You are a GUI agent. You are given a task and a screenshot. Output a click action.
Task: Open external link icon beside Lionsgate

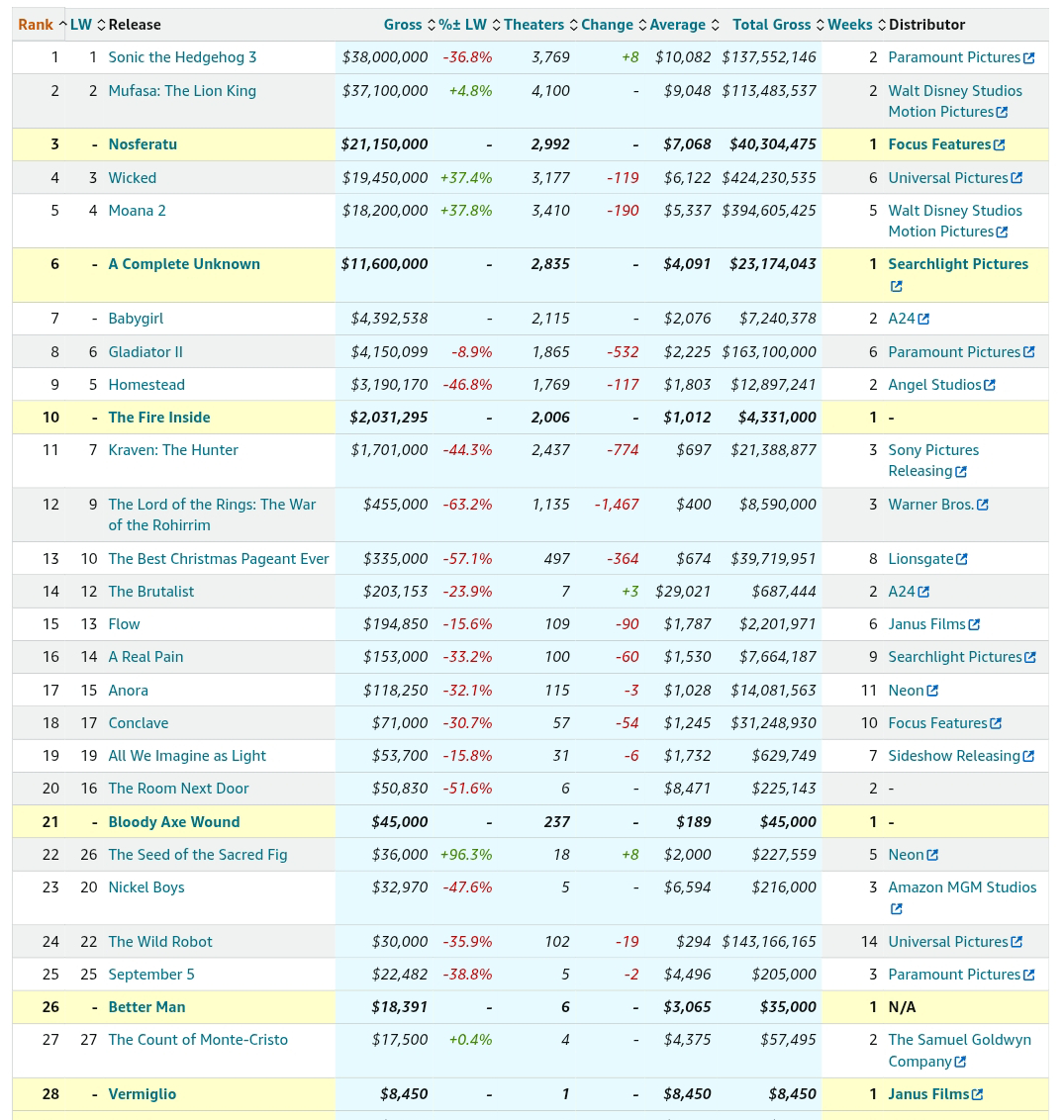click(x=962, y=559)
